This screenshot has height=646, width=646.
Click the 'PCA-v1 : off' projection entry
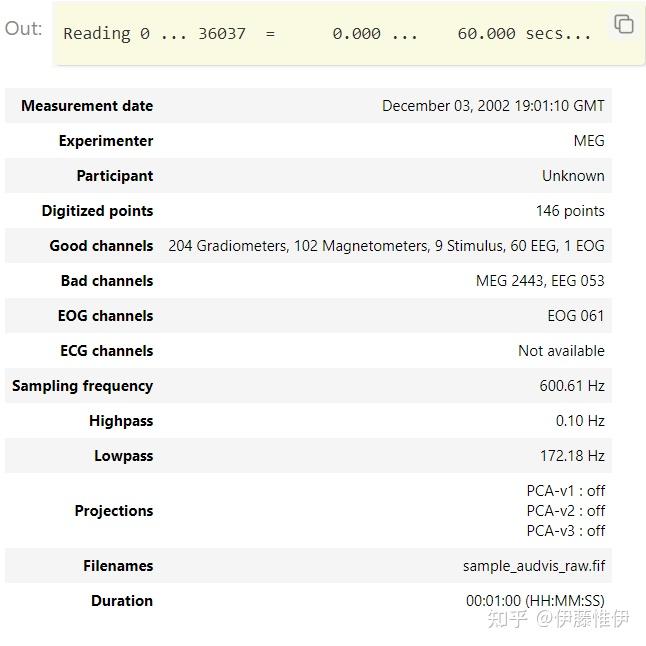click(x=565, y=491)
